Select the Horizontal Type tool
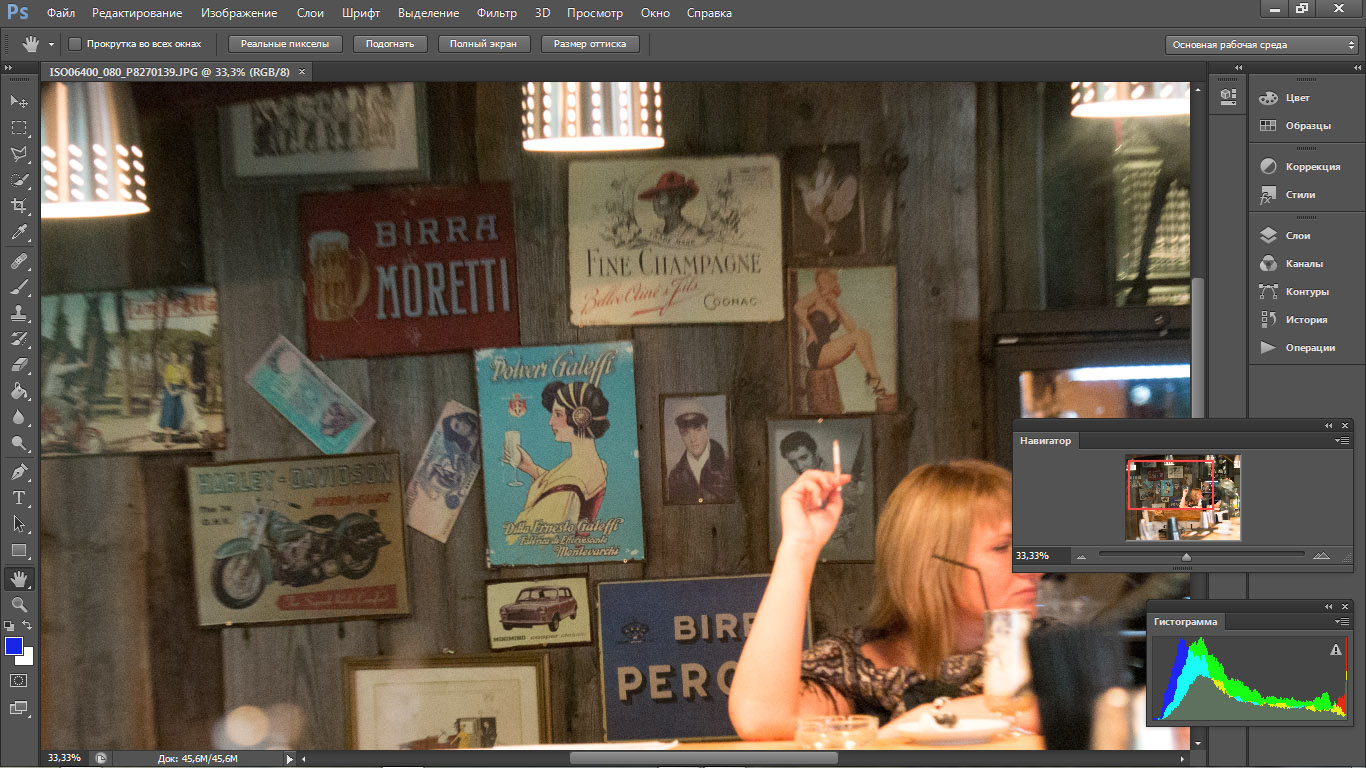 pyautogui.click(x=19, y=498)
